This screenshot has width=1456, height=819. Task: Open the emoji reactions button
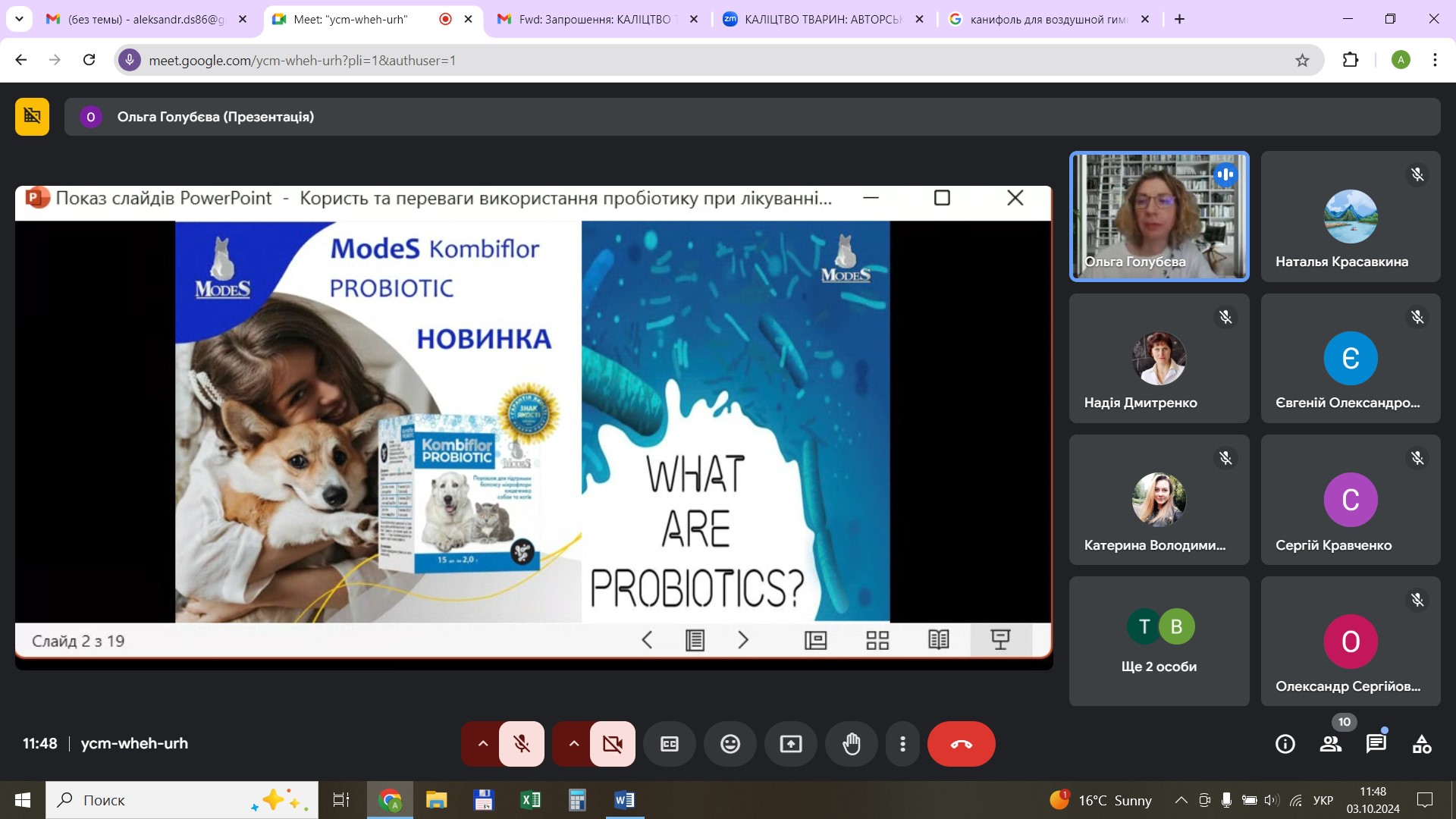(x=730, y=744)
